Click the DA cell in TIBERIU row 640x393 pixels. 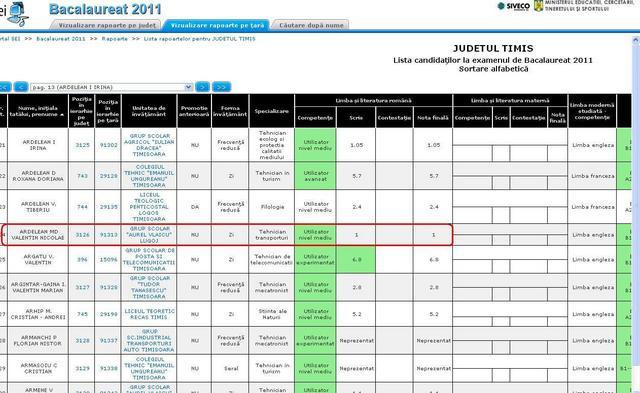[195, 207]
